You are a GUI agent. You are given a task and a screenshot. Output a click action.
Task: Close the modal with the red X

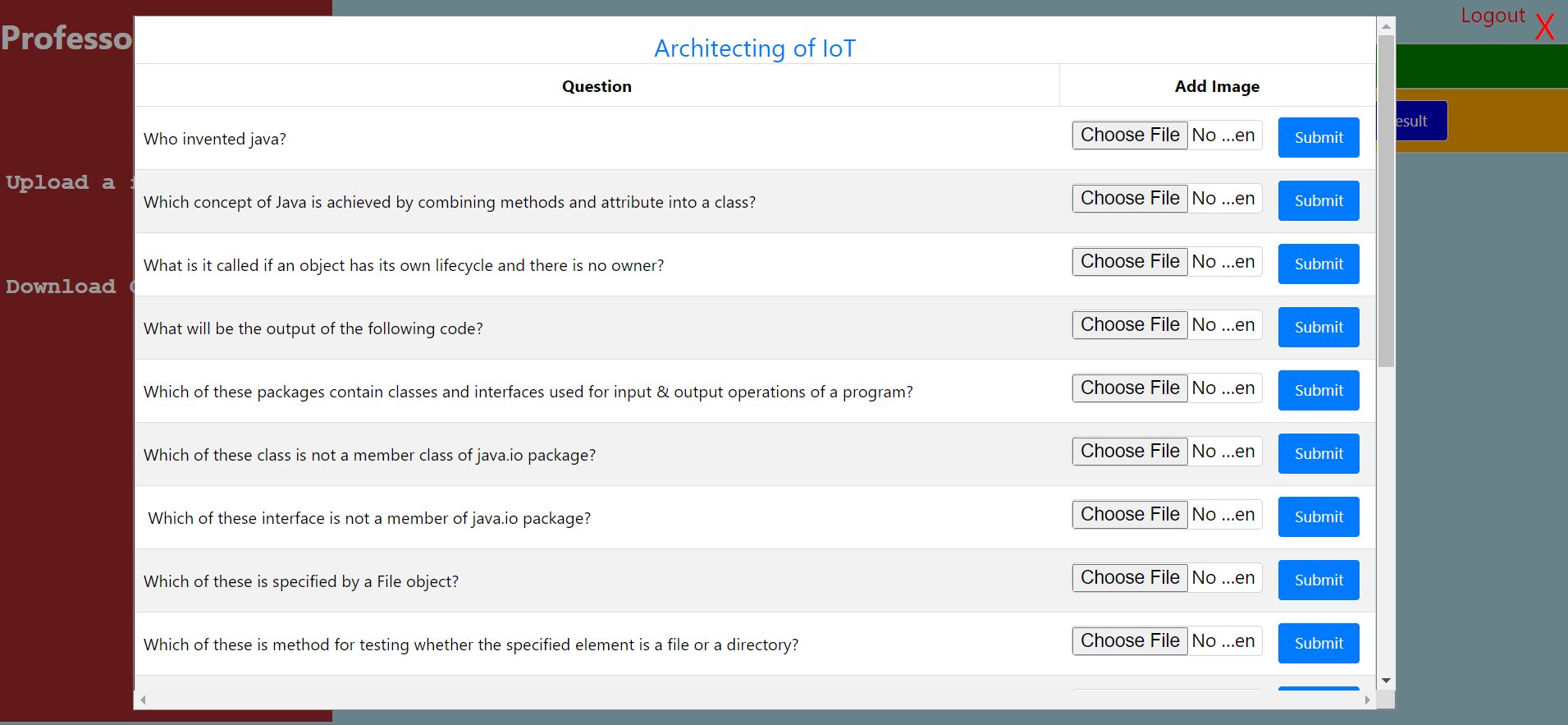click(1544, 27)
